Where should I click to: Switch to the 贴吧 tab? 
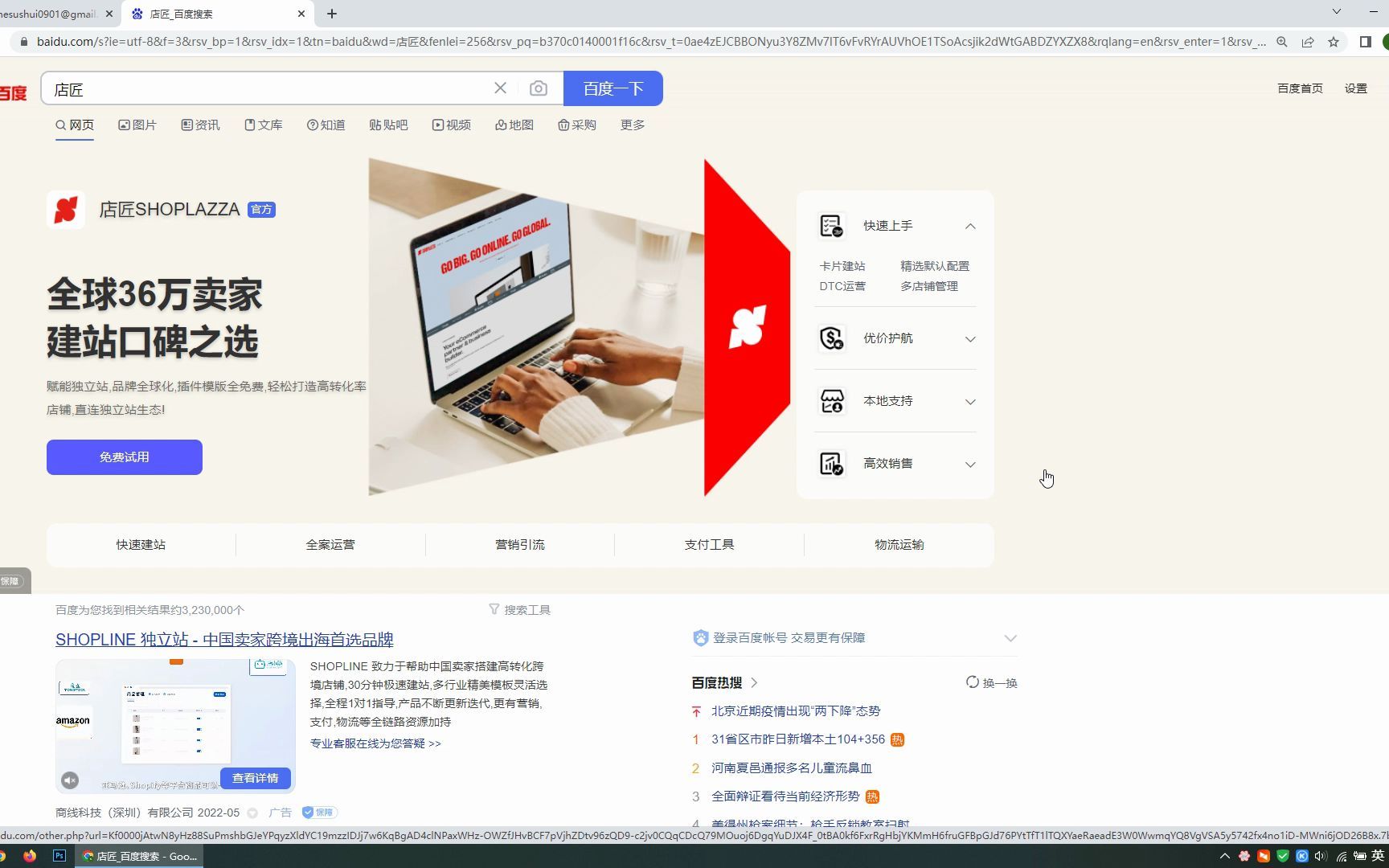coord(389,125)
